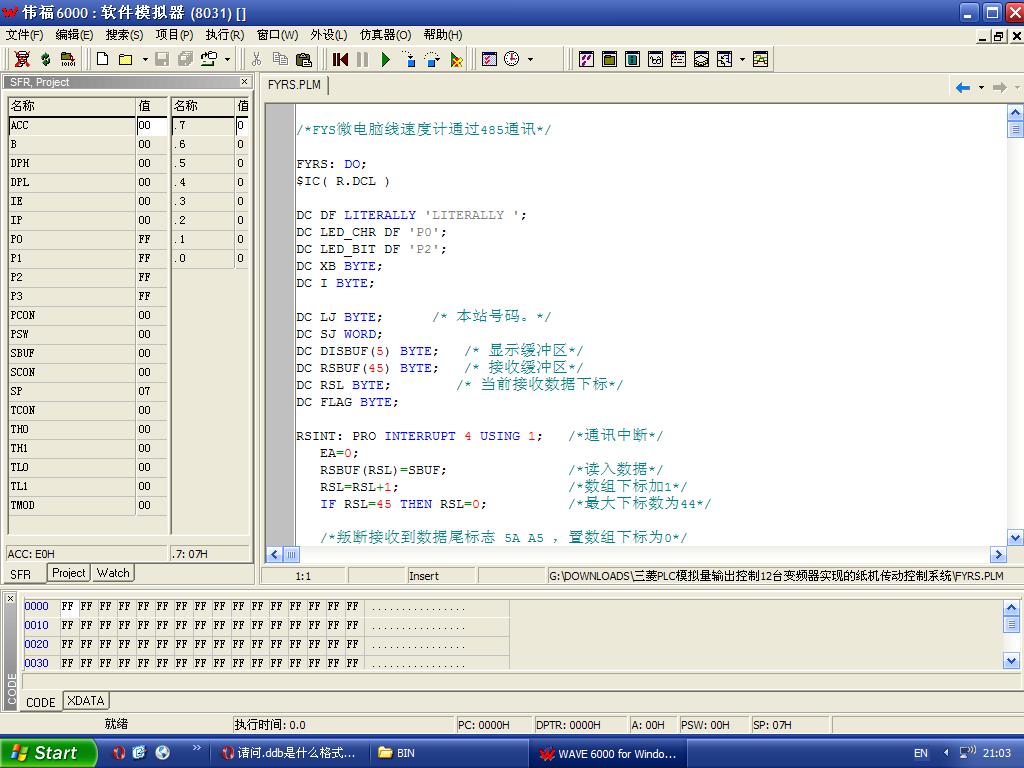The height and width of the screenshot is (768, 1024).
Task: Click the Step Into debug icon
Action: pyautogui.click(x=409, y=60)
